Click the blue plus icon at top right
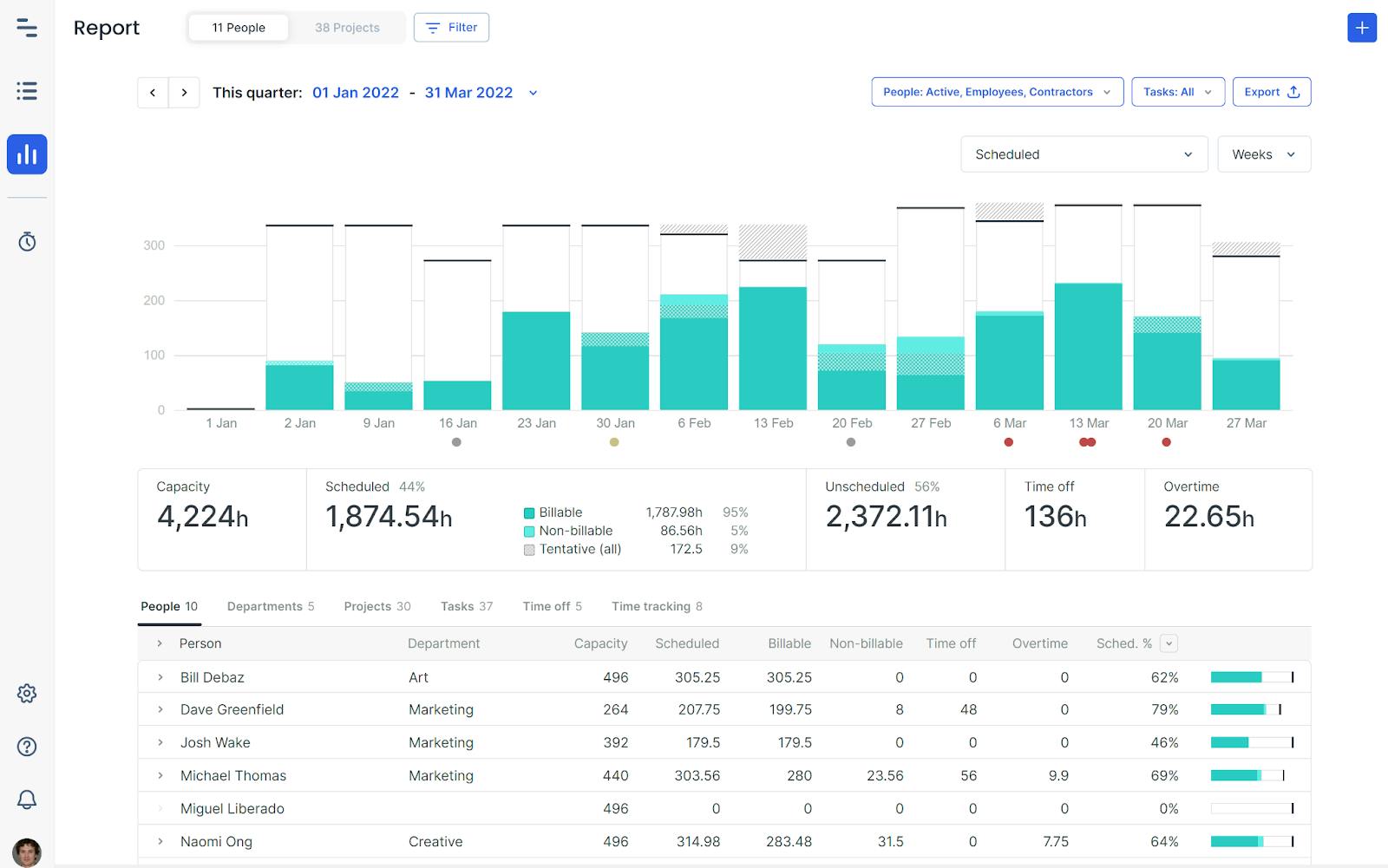This screenshot has width=1388, height=868. tap(1361, 28)
